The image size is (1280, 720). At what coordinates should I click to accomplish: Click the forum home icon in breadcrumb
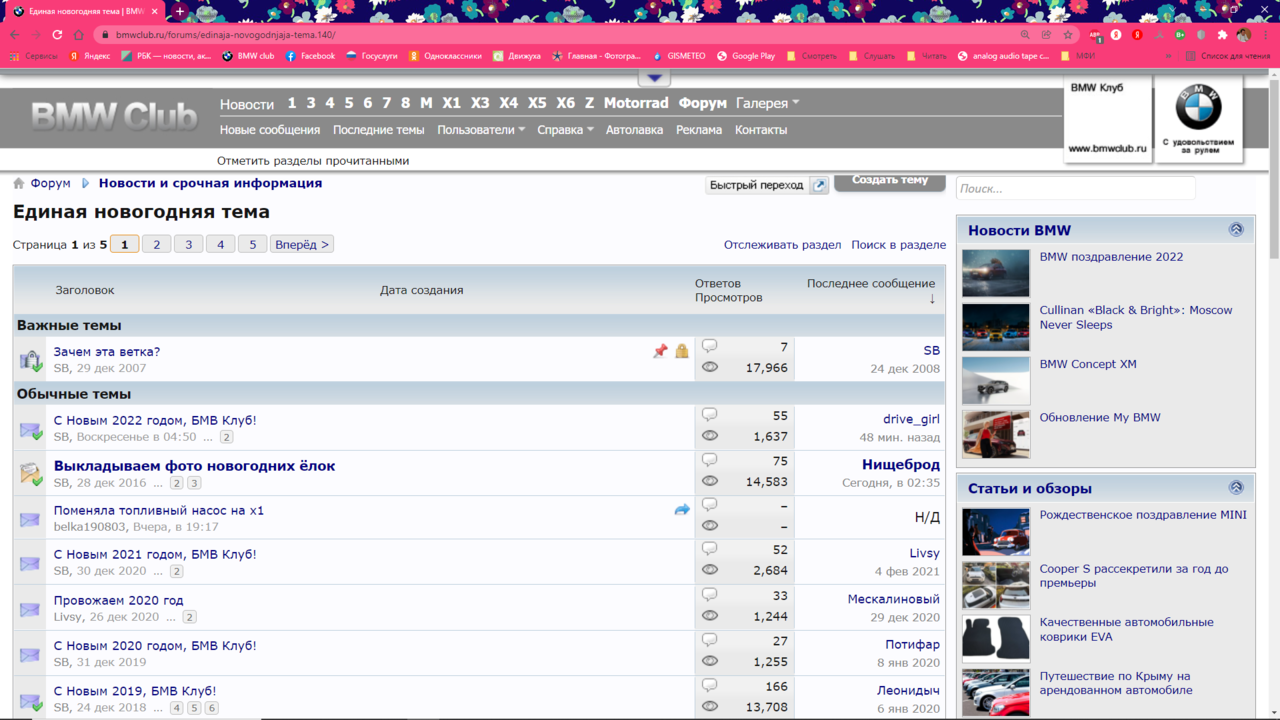(18, 184)
